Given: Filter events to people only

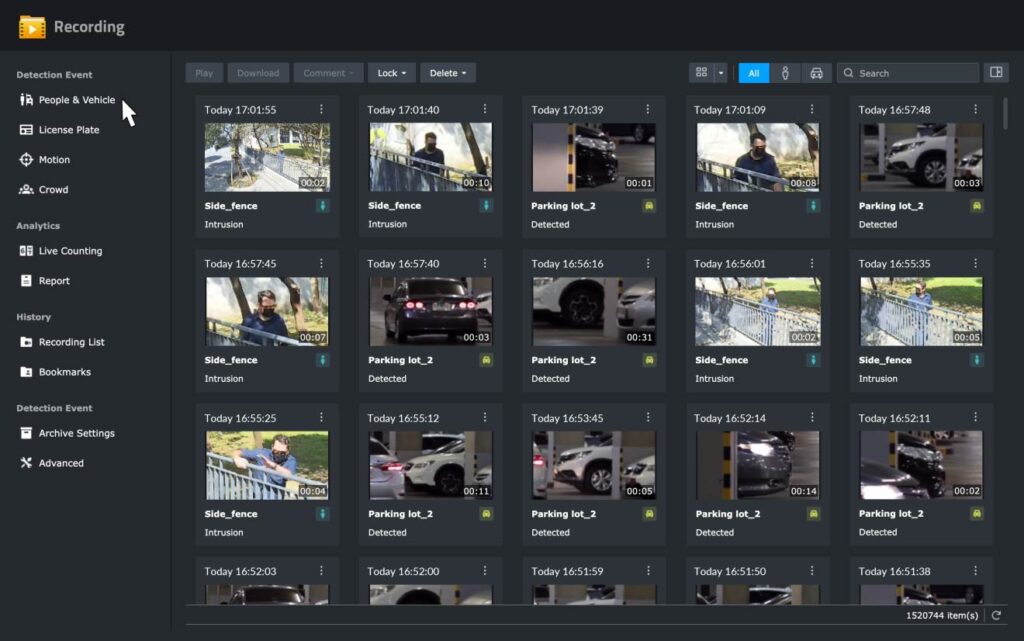Looking at the screenshot, I should (785, 73).
